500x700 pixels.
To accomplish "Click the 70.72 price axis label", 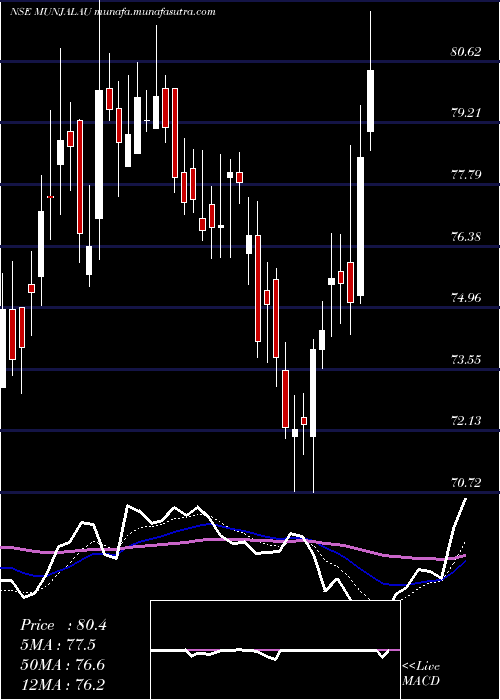I will [x=466, y=483].
